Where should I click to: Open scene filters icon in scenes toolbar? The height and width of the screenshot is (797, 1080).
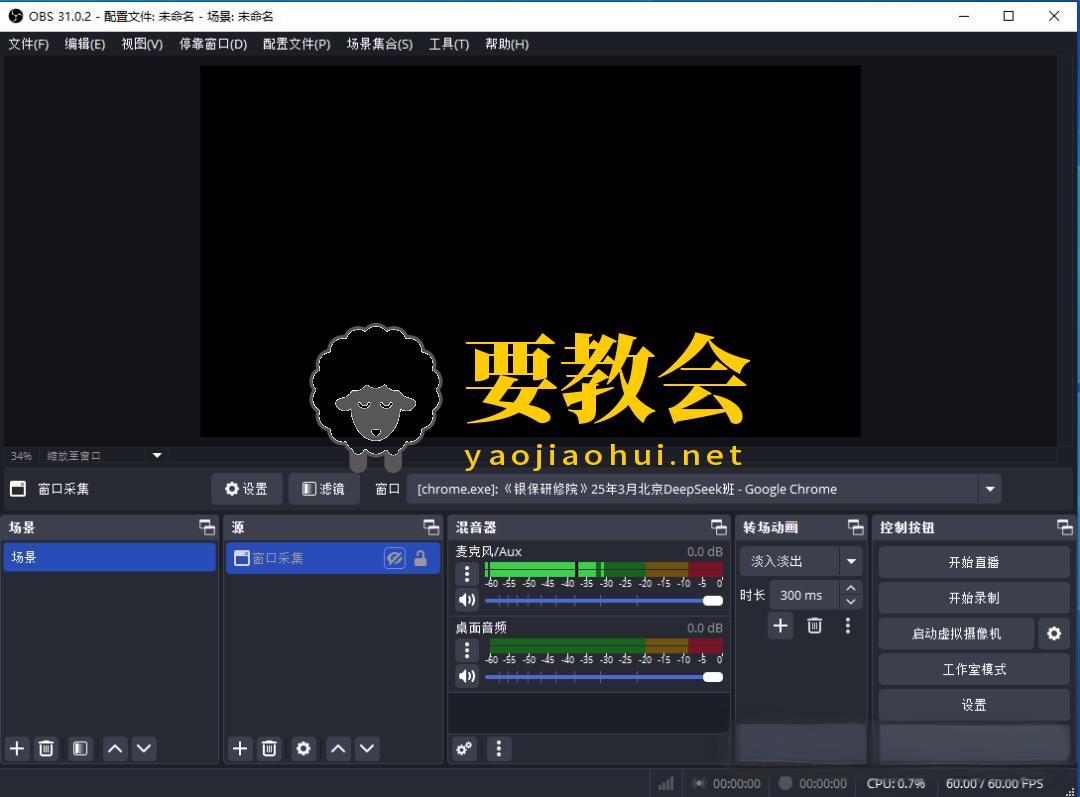point(80,749)
